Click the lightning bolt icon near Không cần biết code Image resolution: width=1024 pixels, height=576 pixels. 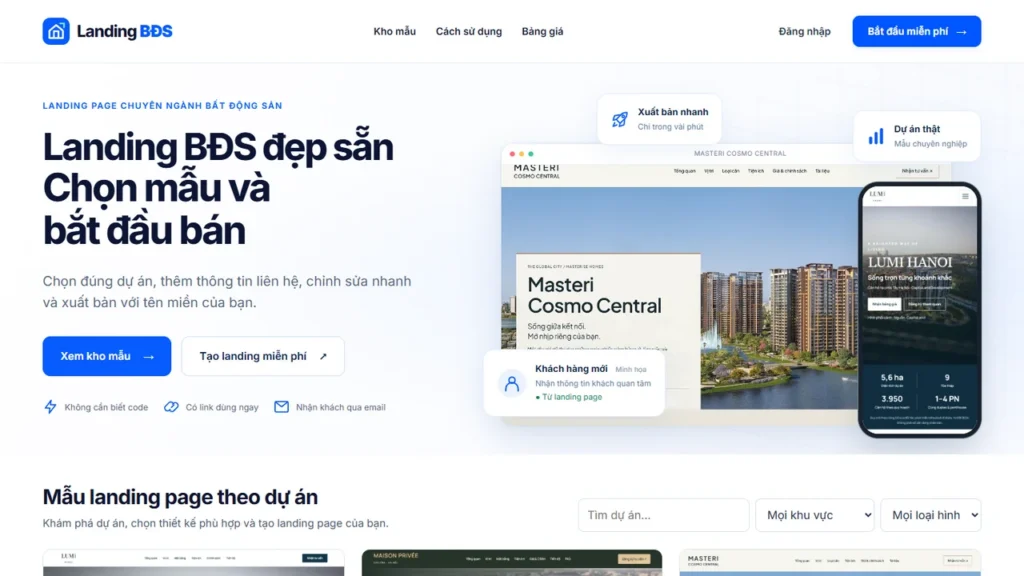click(50, 407)
